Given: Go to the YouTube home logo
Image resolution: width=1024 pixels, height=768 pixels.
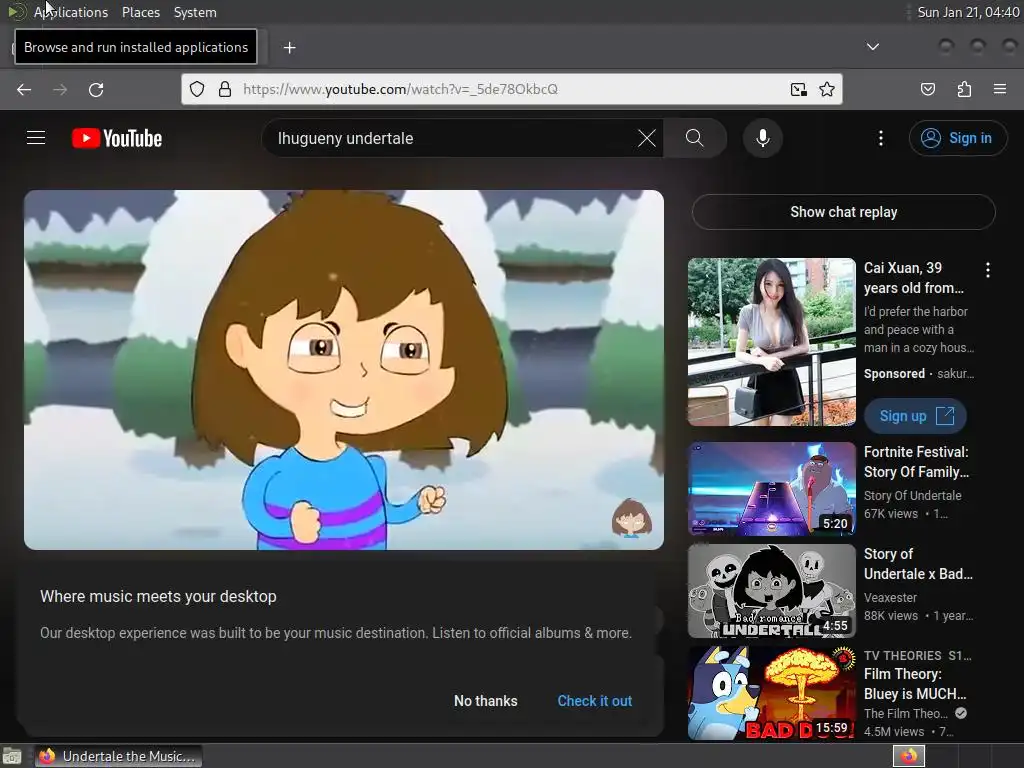Looking at the screenshot, I should 117,138.
